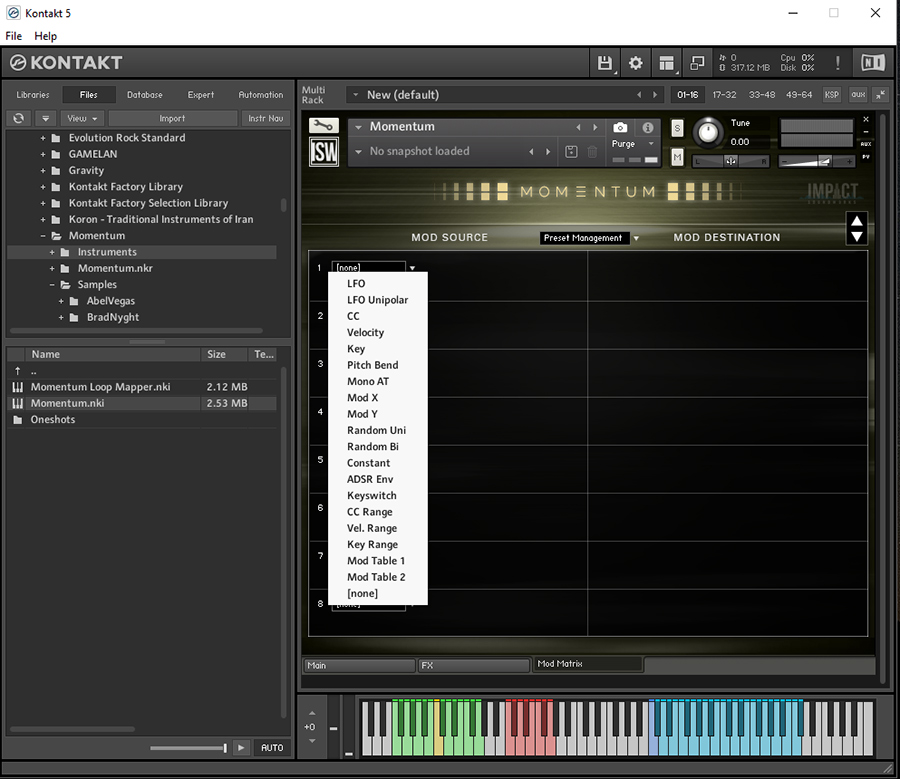
Task: Click the instrument volume slider
Action: click(816, 162)
